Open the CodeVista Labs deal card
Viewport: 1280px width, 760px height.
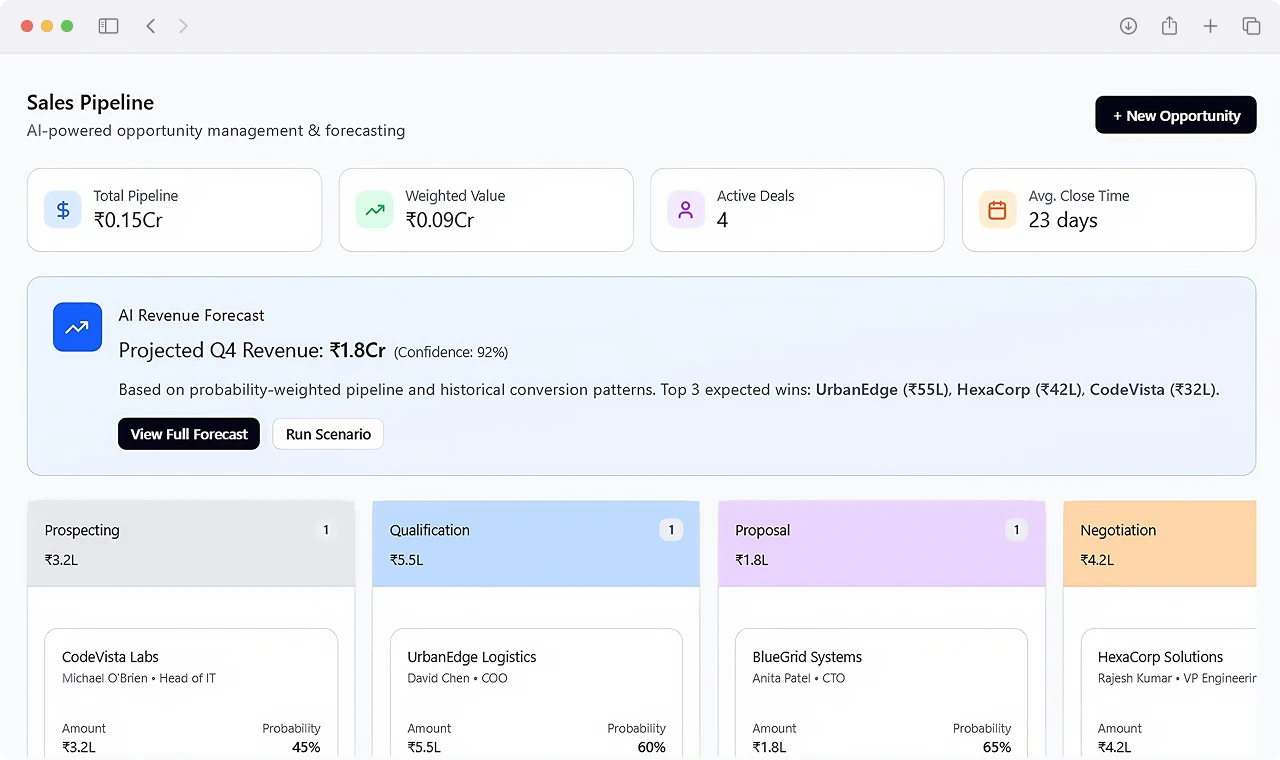point(191,694)
